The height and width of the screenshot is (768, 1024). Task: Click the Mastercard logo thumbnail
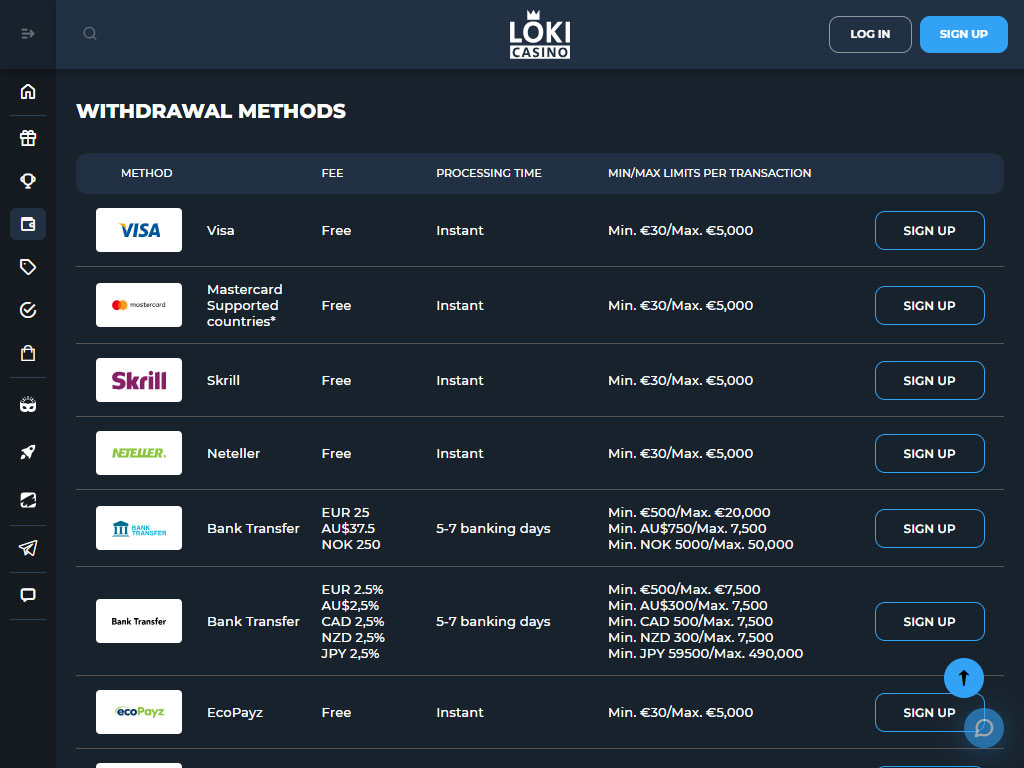pyautogui.click(x=139, y=305)
